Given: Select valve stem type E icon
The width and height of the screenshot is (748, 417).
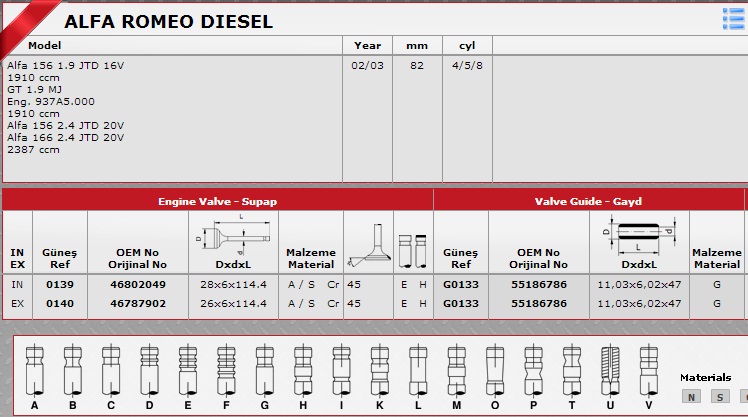Looking at the screenshot, I should [187, 371].
